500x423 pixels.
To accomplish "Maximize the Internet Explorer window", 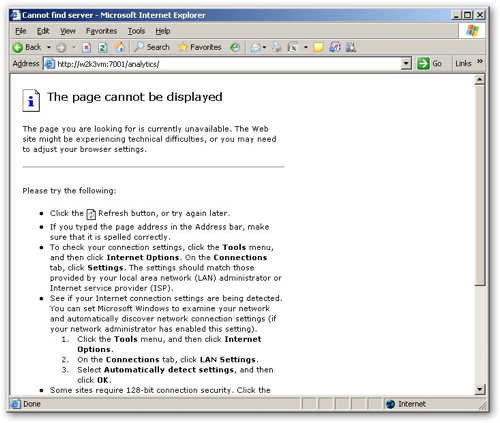I will [x=468, y=15].
